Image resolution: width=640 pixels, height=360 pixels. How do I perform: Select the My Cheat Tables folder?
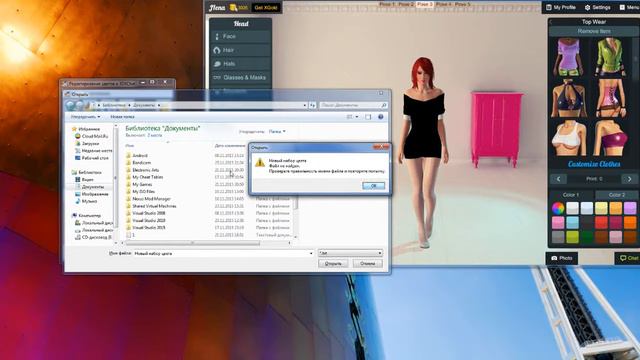tap(147, 177)
